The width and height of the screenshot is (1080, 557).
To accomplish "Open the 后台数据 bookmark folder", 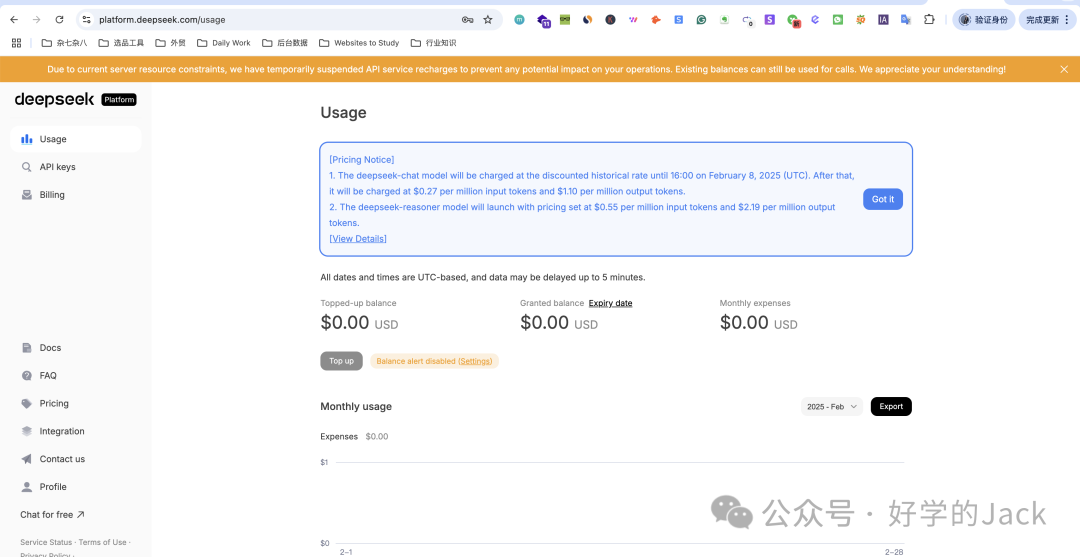I will (x=285, y=43).
